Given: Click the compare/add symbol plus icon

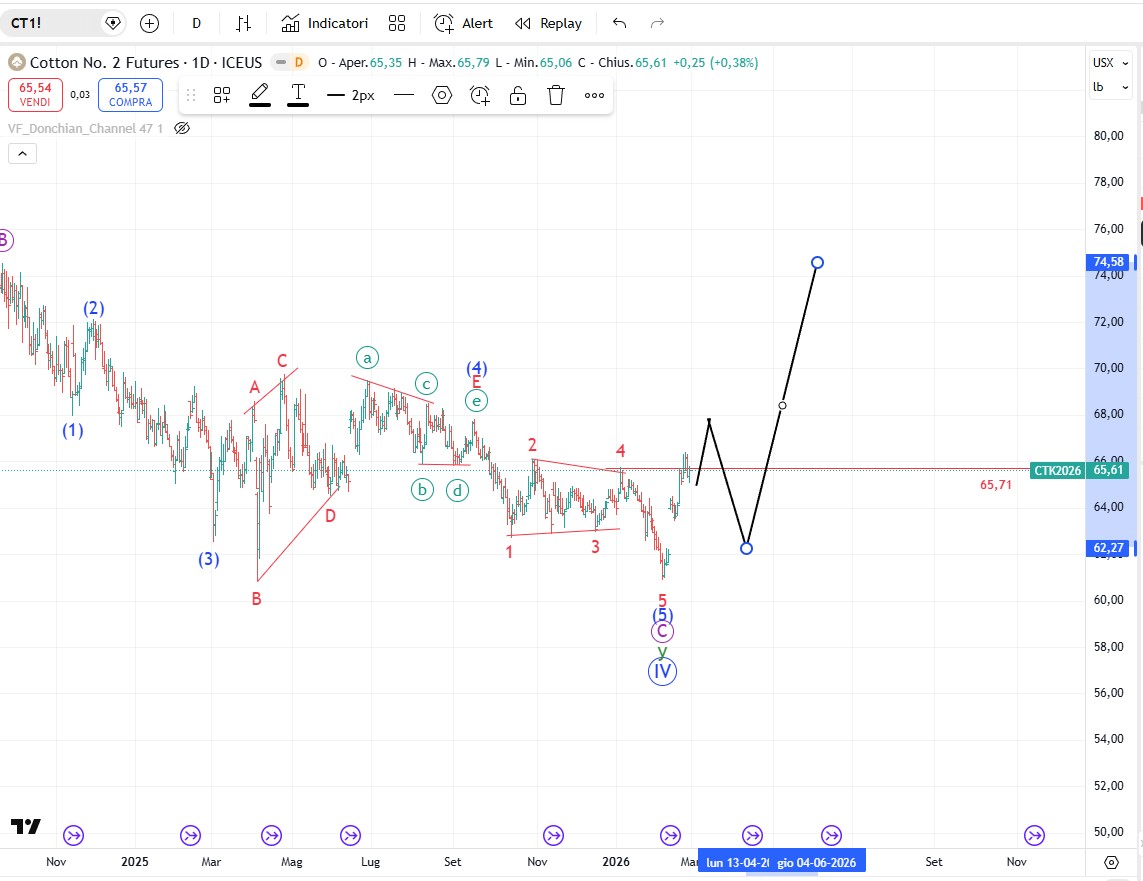Looking at the screenshot, I should coord(149,23).
